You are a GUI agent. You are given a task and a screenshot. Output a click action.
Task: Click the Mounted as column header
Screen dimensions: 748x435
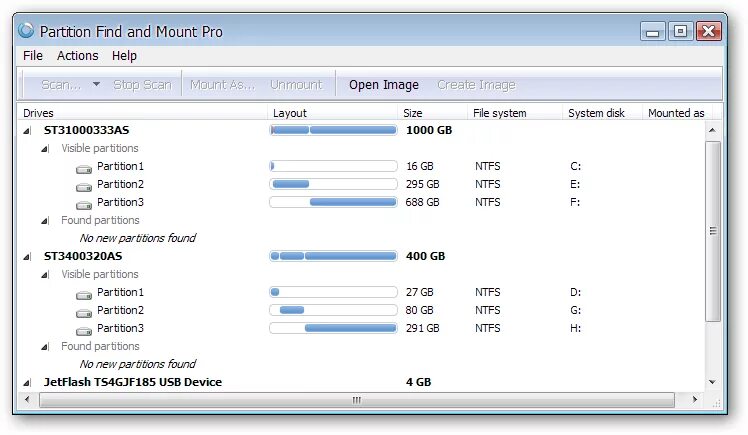point(676,113)
